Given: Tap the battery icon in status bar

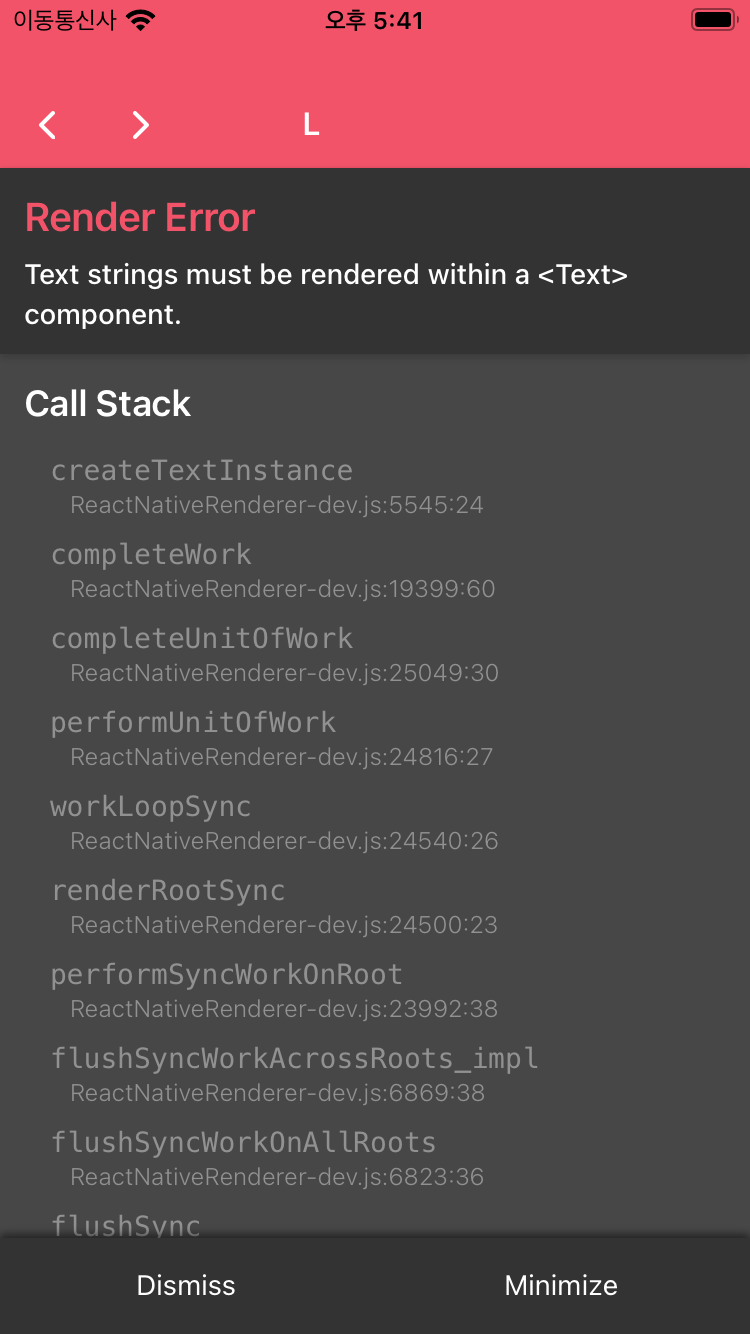Looking at the screenshot, I should coord(714,20).
